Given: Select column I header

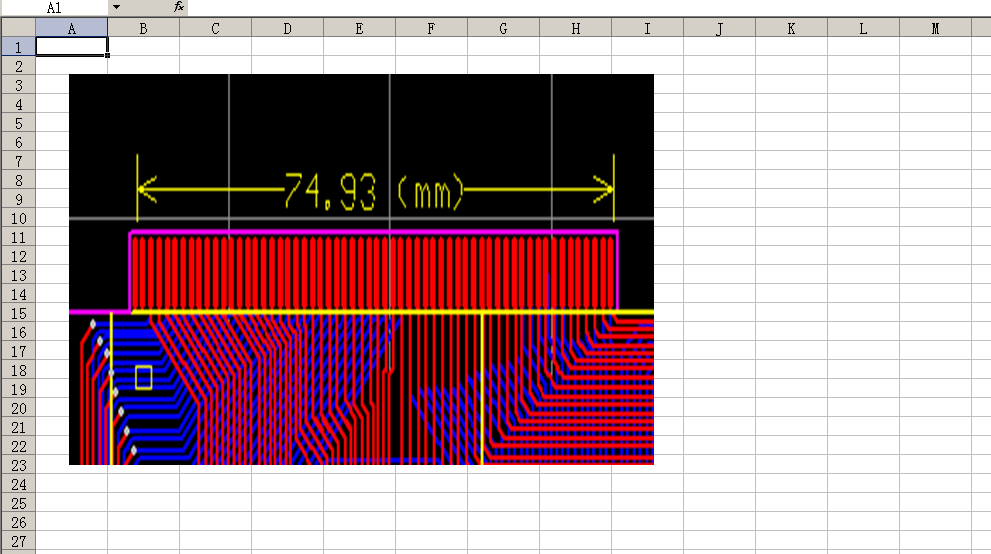Looking at the screenshot, I should (x=648, y=28).
